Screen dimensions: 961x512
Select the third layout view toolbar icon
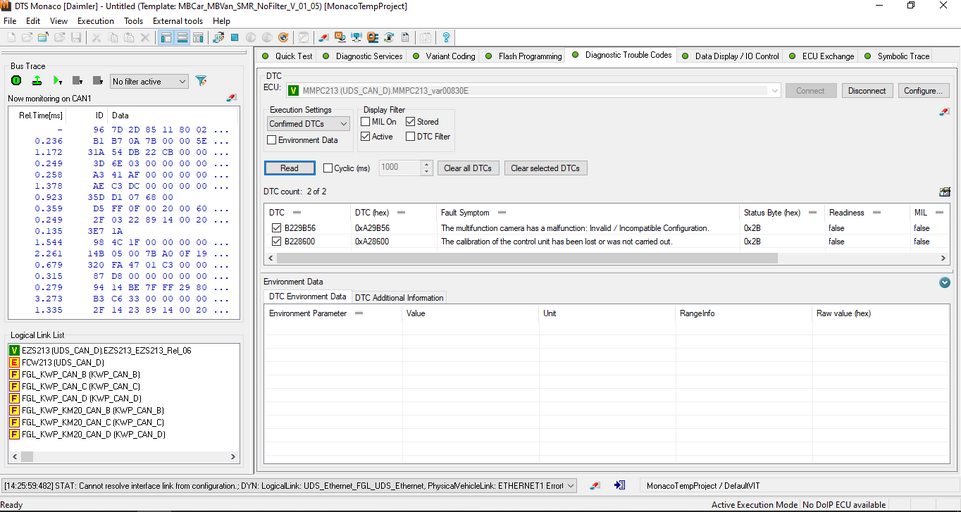(198, 37)
